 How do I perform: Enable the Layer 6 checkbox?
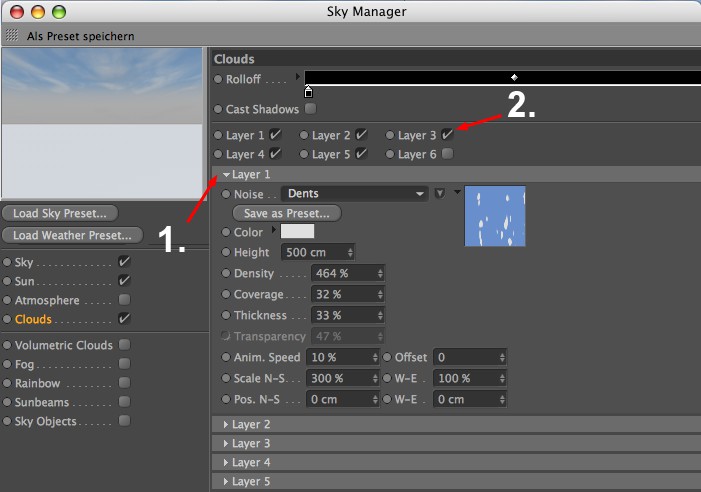pyautogui.click(x=447, y=154)
